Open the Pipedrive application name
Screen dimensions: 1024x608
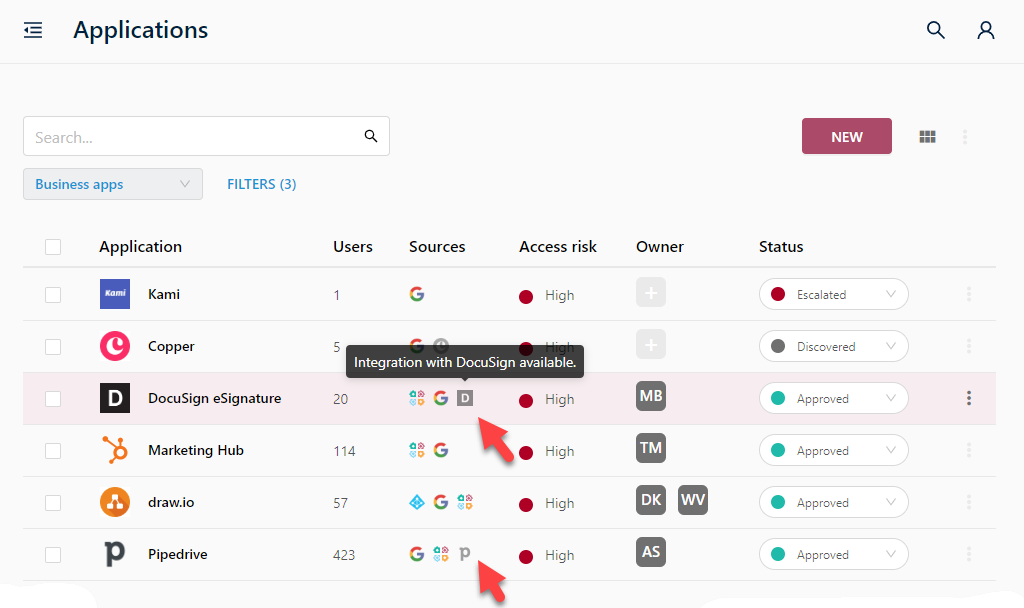click(178, 554)
